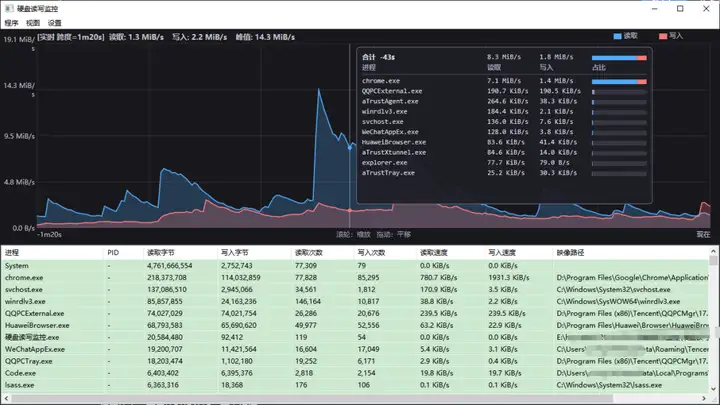Click read bytes value 4,761,666,554

(x=171, y=265)
